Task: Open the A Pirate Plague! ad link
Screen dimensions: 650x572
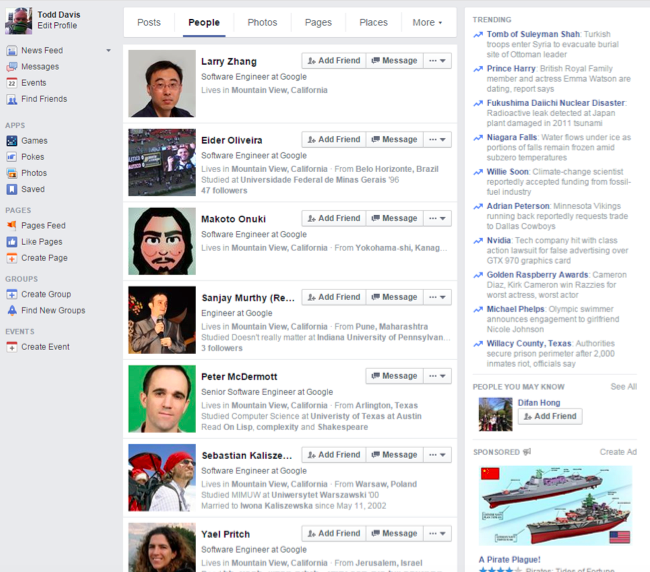Action: click(509, 560)
